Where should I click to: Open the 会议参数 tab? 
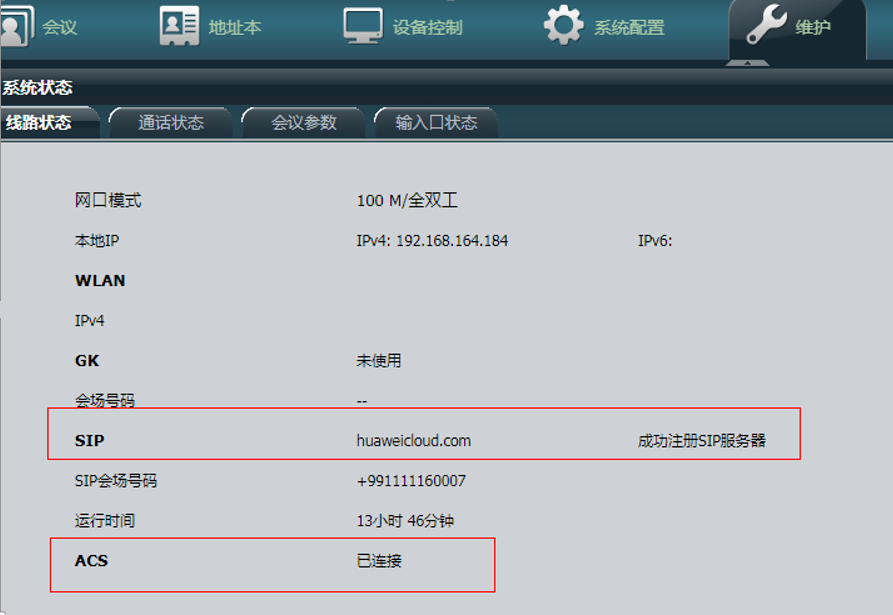(x=304, y=123)
